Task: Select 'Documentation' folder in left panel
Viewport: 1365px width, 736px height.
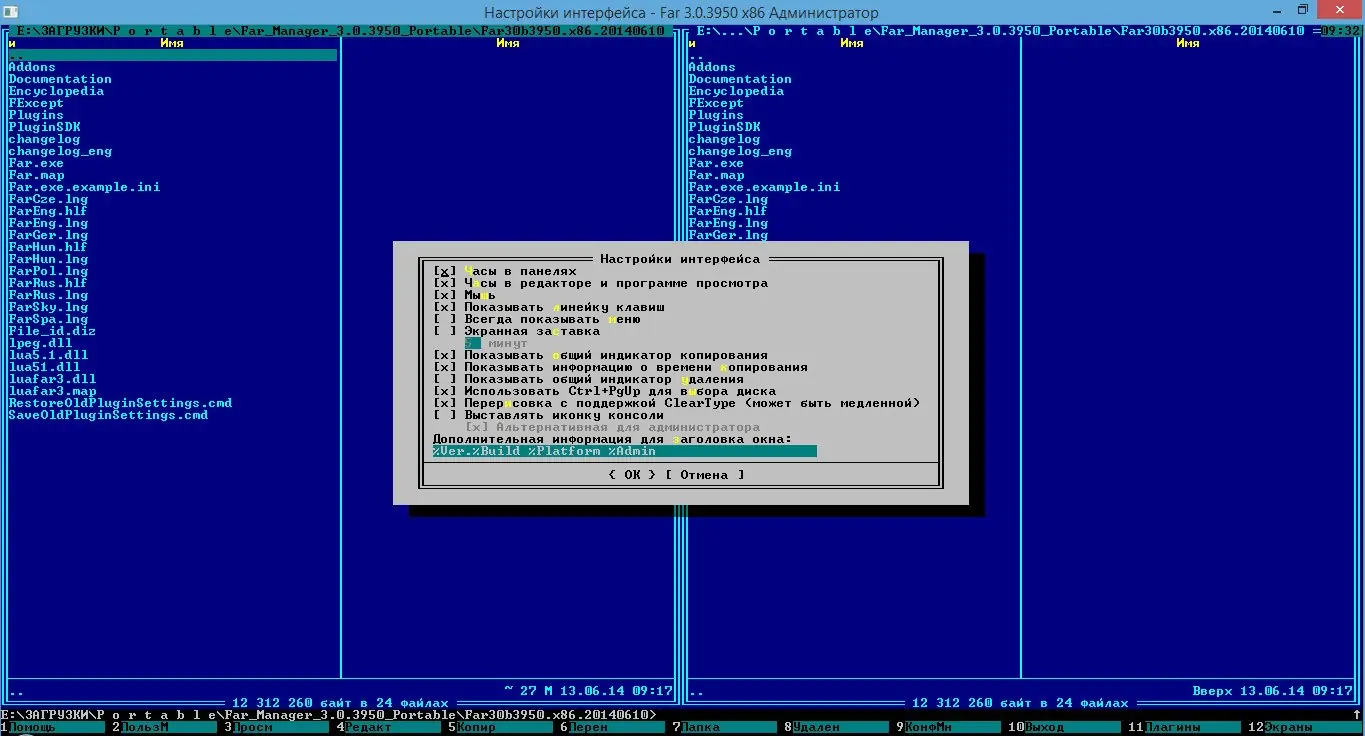Action: click(60, 79)
